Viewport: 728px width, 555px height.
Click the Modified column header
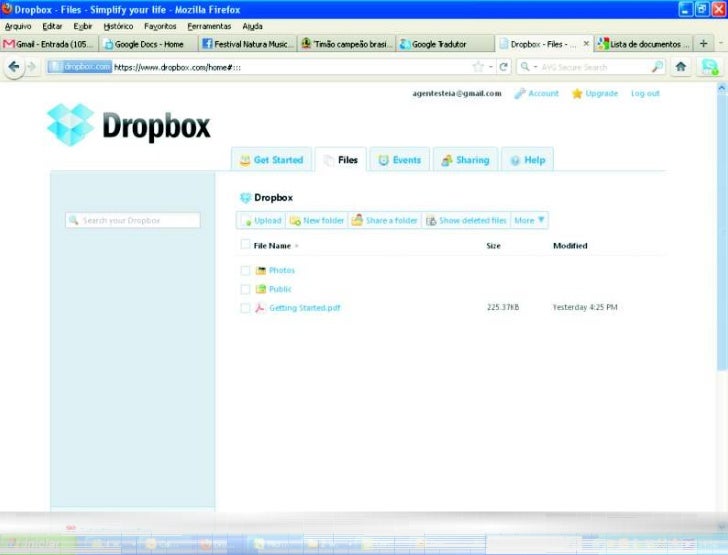(570, 246)
